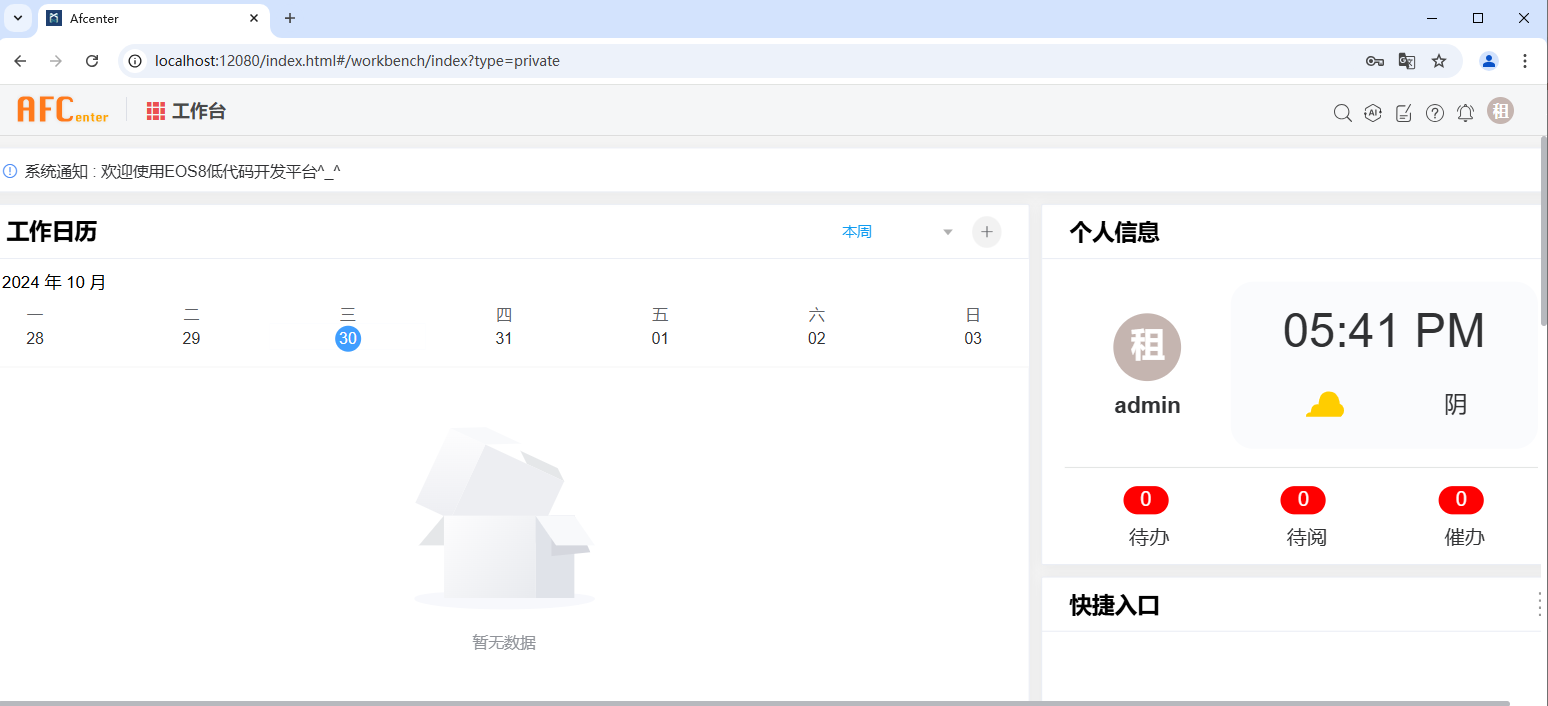Screen dimensions: 1548x706
Task: Click the 工作台 grid menu icon
Action: coord(156,111)
